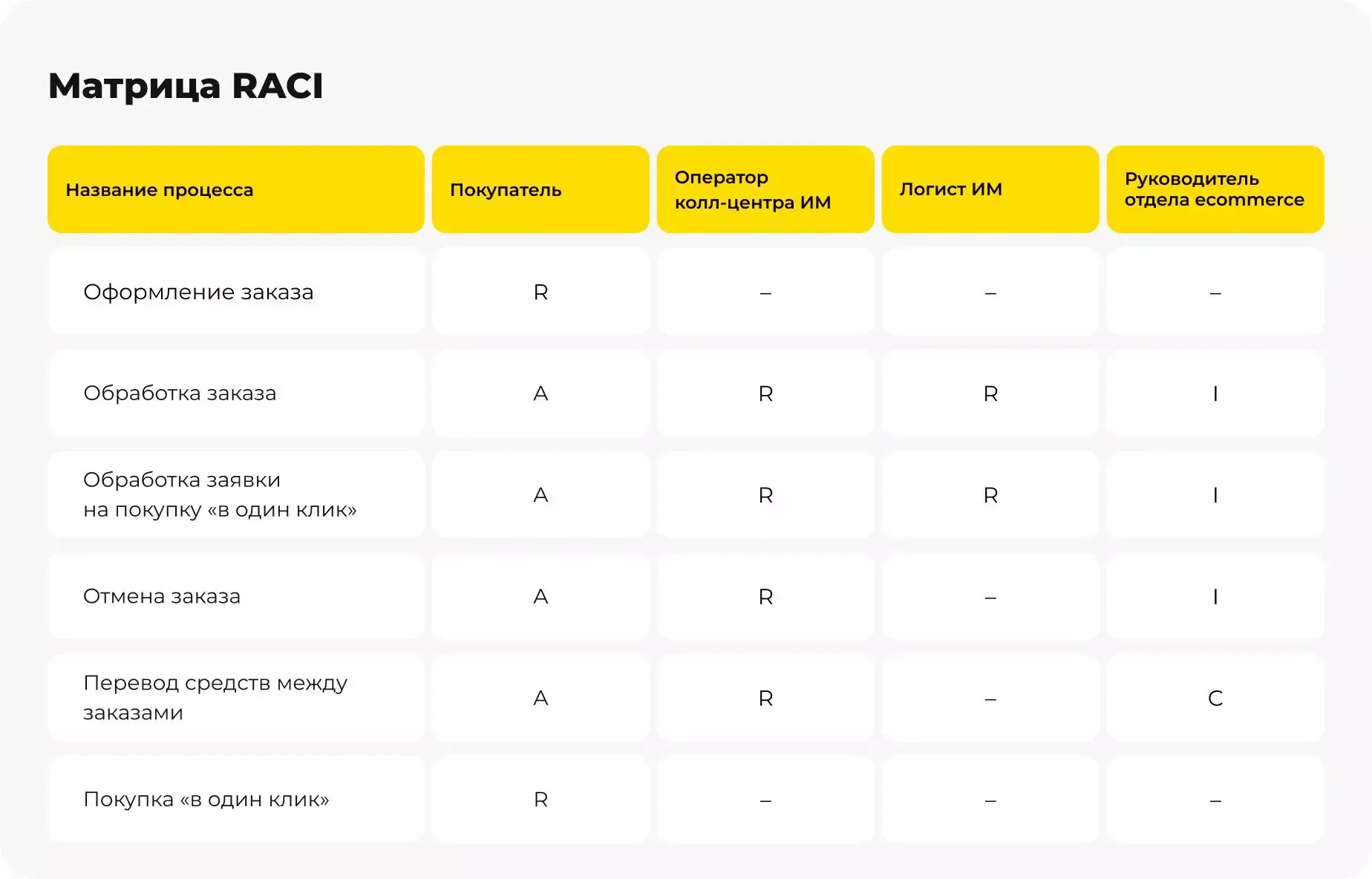
Task: Click the 'Логист ИМ' column header
Action: click(950, 189)
